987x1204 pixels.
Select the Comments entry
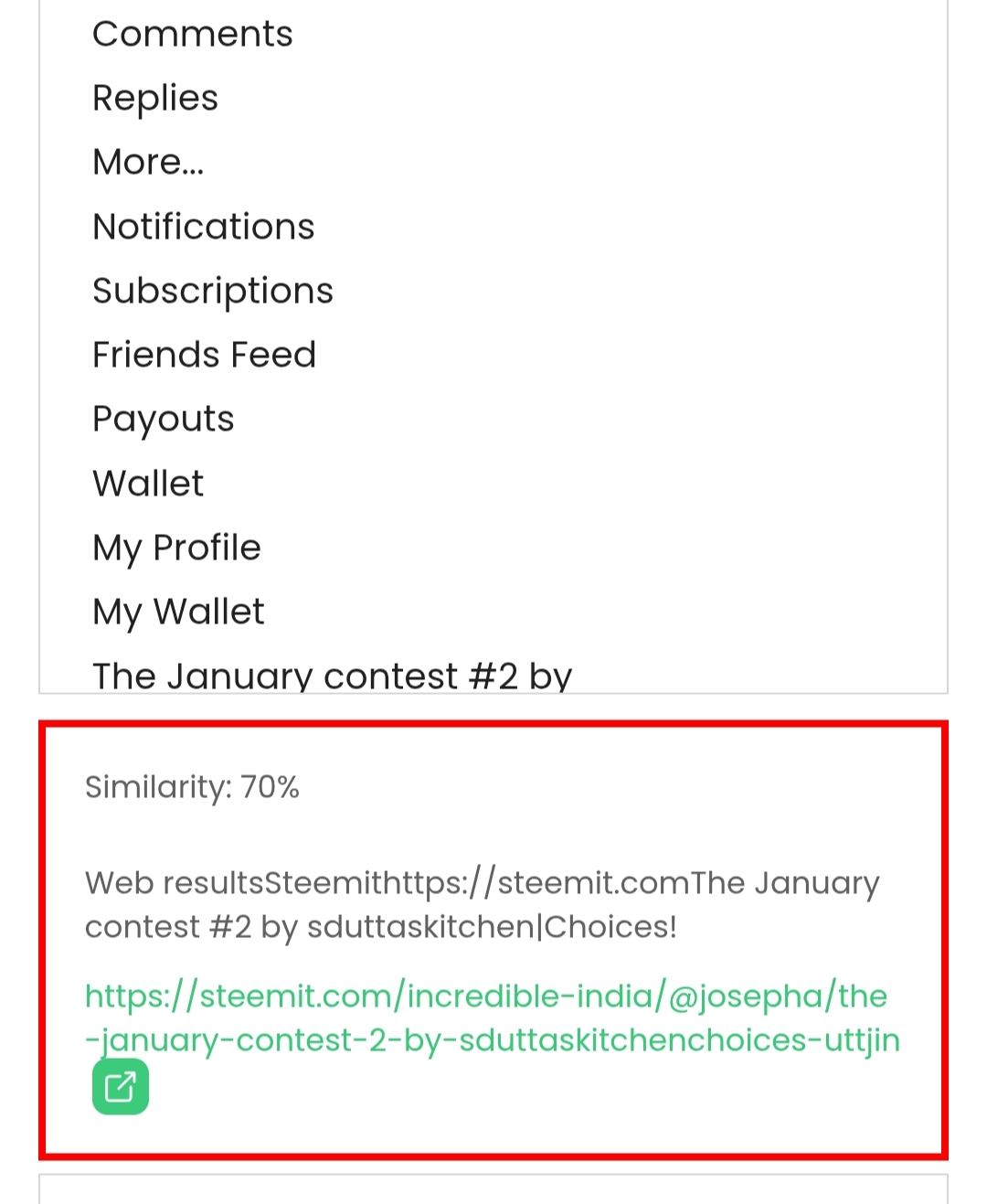193,34
